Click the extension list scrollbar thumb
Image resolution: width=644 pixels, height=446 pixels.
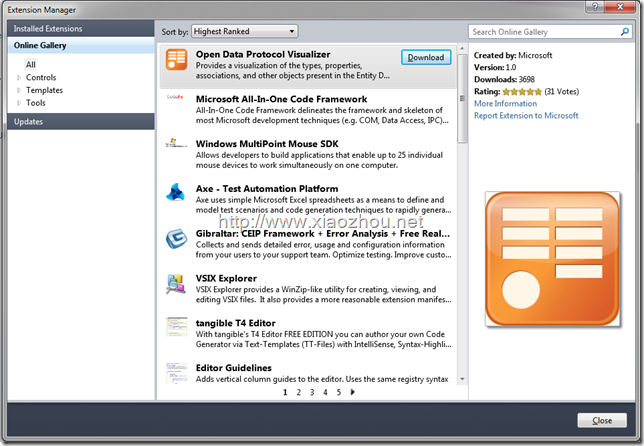[462, 99]
